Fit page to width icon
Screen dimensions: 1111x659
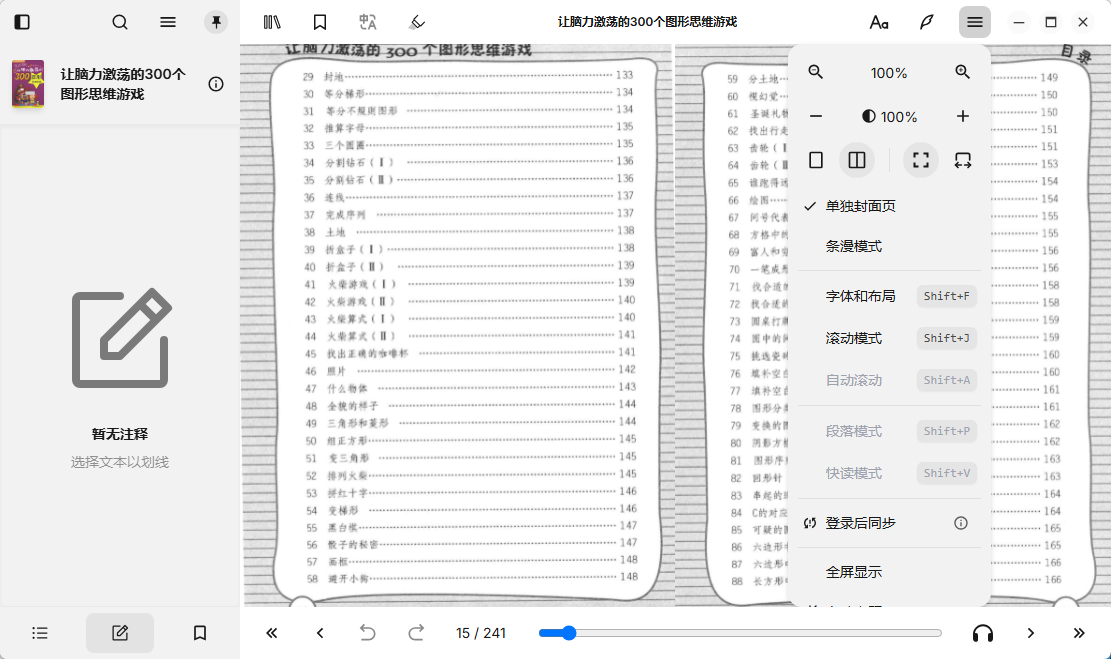point(962,160)
